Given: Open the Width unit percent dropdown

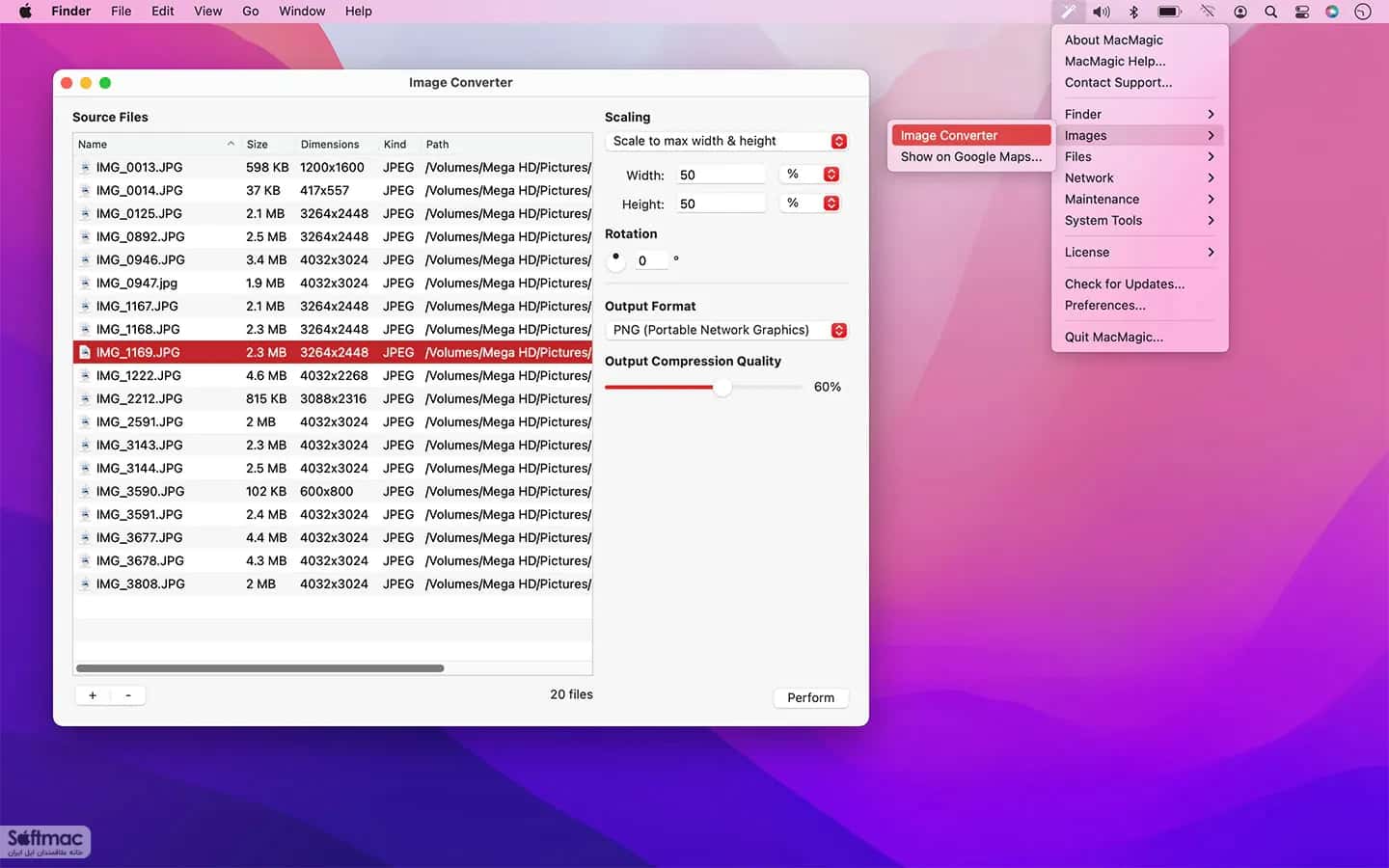Looking at the screenshot, I should click(x=810, y=175).
